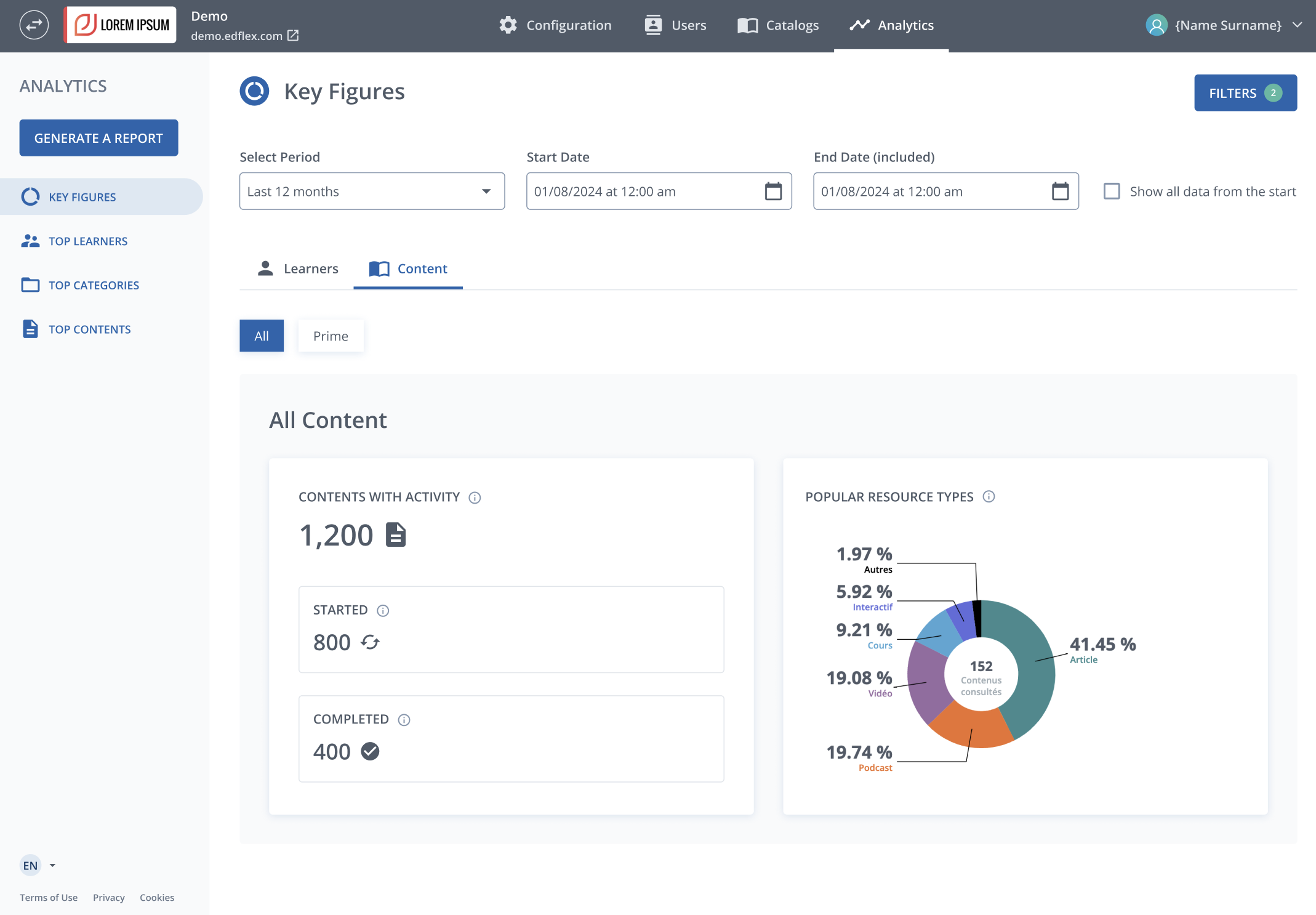Open the Filters button
Viewport: 1316px width, 915px height.
pyautogui.click(x=1245, y=93)
